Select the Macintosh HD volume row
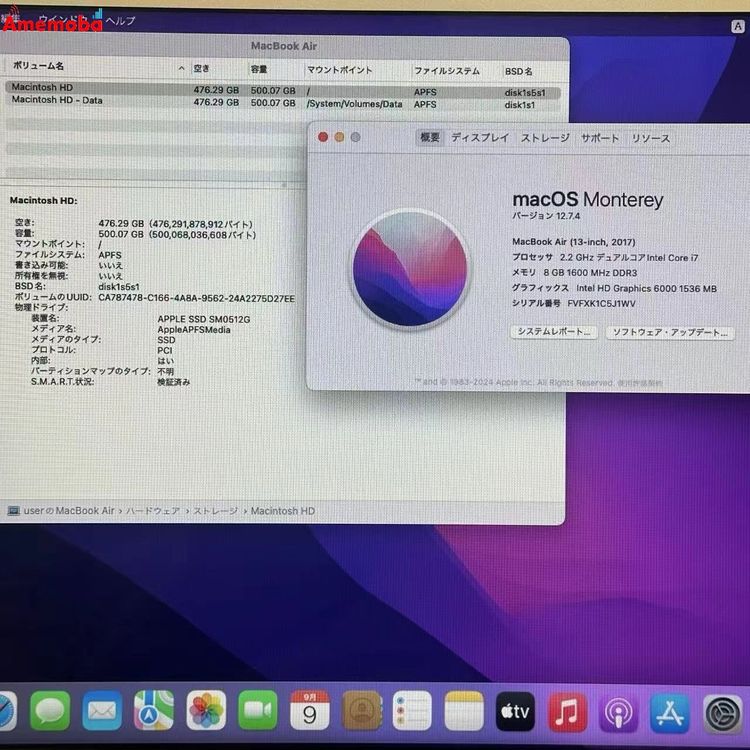750x750 pixels. (x=282, y=90)
